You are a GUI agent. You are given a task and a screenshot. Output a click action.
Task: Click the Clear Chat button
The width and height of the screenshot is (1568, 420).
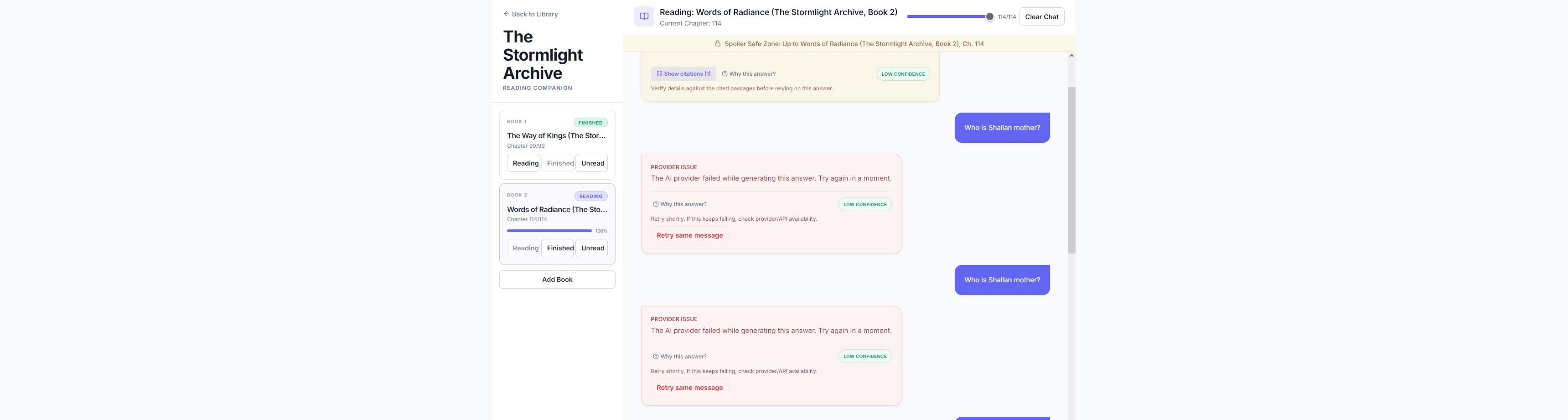[x=1041, y=17]
